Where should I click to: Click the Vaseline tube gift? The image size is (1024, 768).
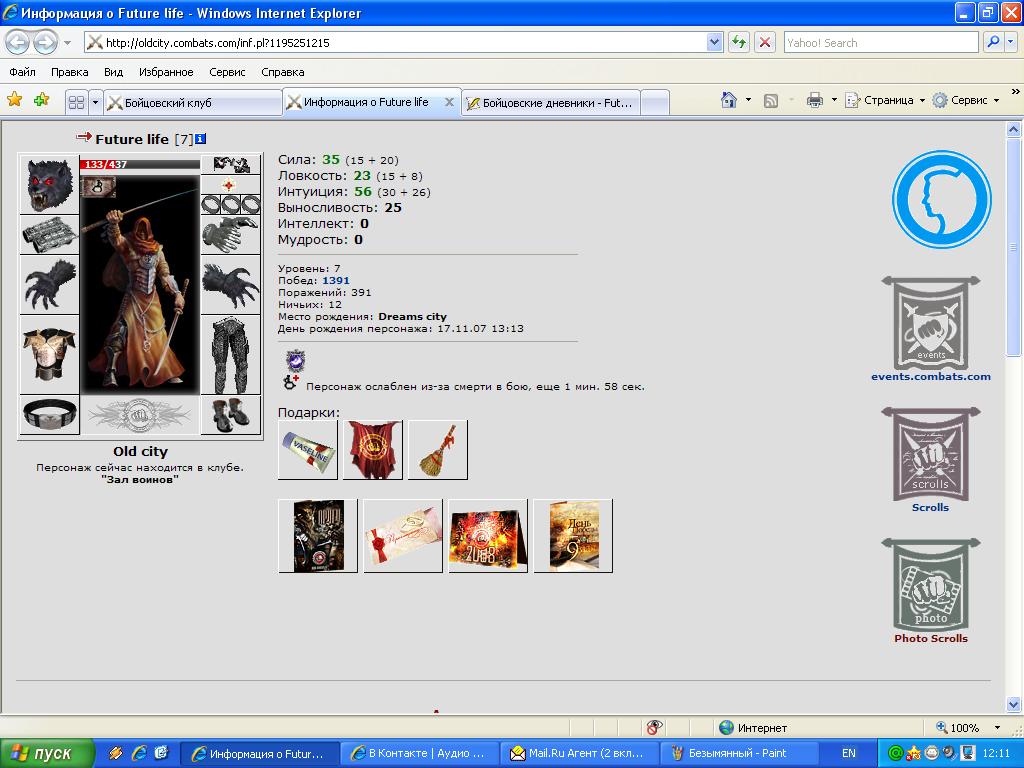[308, 449]
